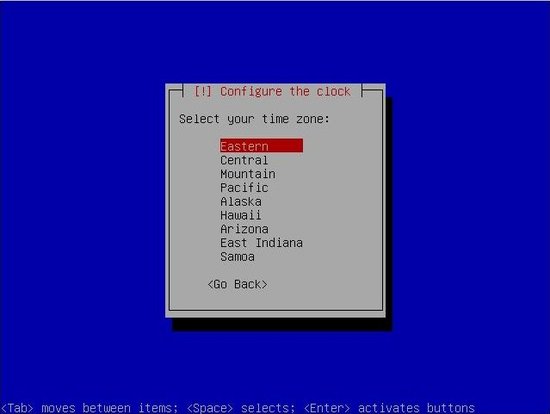Select the Eastern time zone

[x=261, y=146]
